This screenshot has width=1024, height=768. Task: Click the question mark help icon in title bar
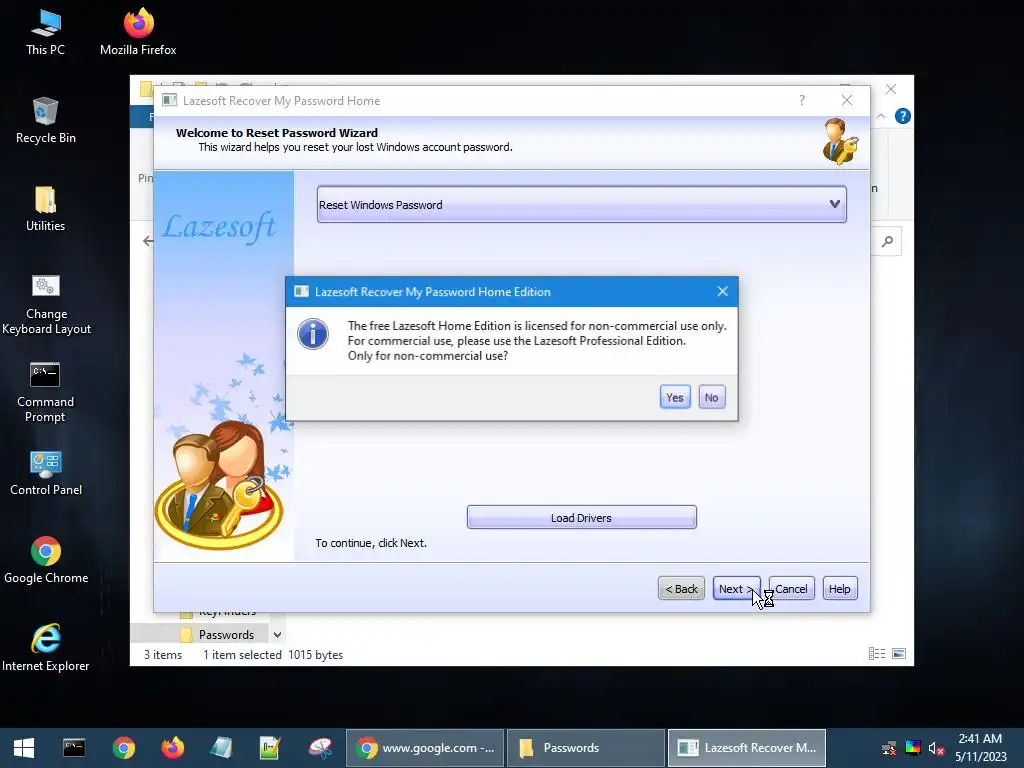point(802,100)
